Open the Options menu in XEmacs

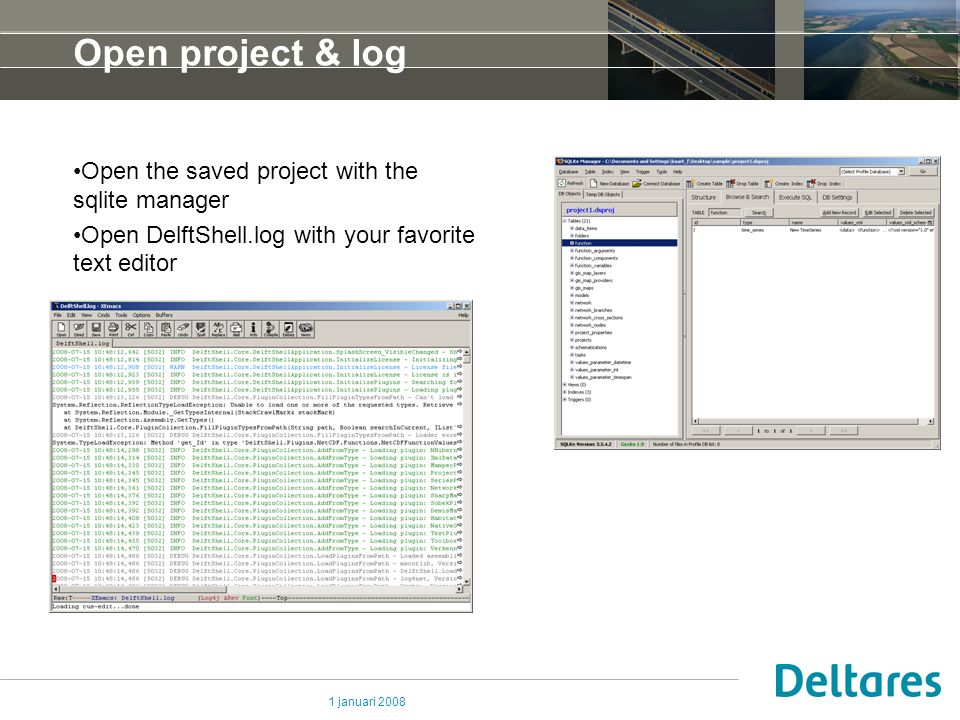coord(141,315)
